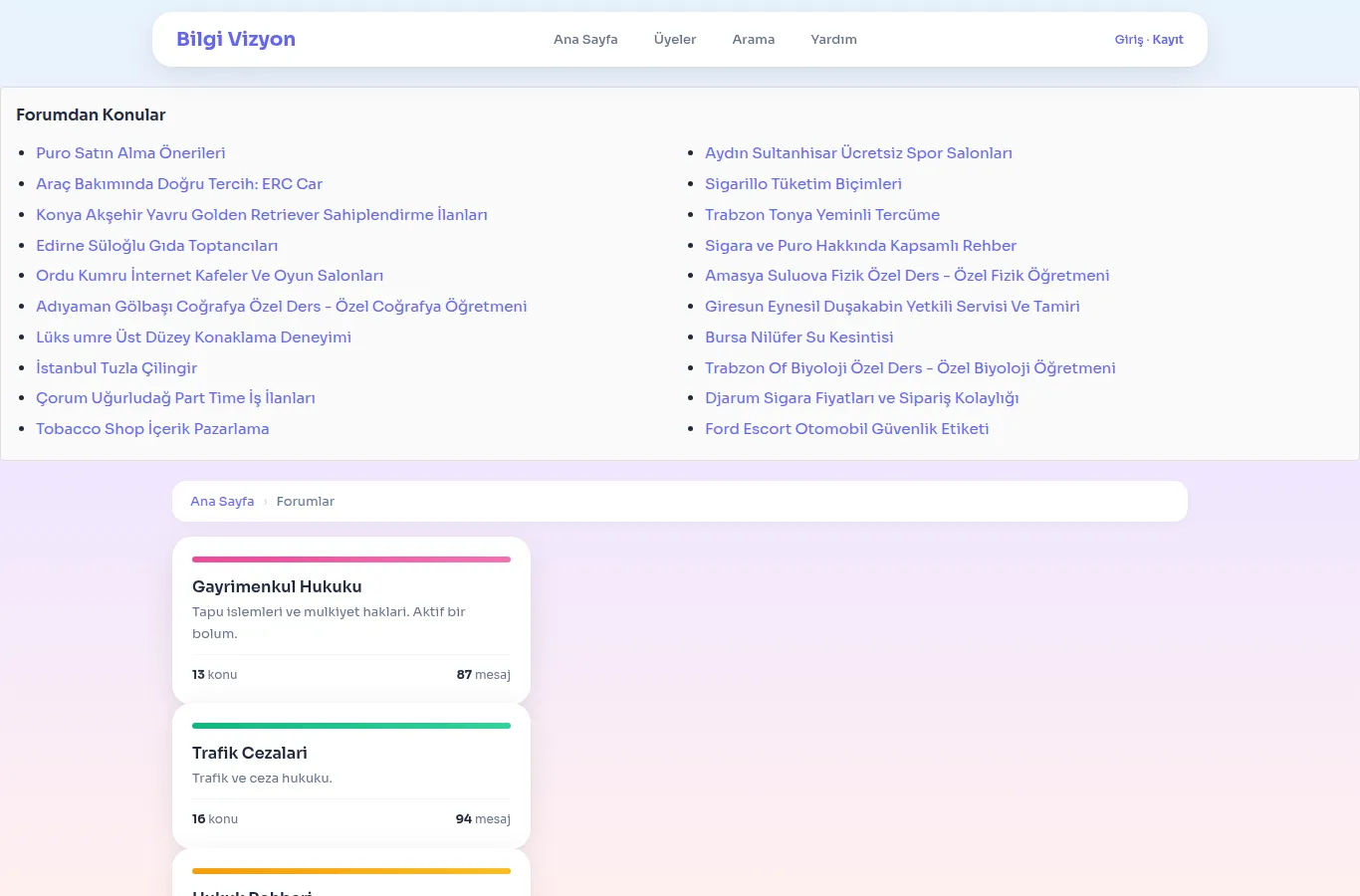This screenshot has width=1360, height=896.
Task: Open Aydın Sultanhisar Ücretsiz Spor Salonları
Action: (x=858, y=153)
